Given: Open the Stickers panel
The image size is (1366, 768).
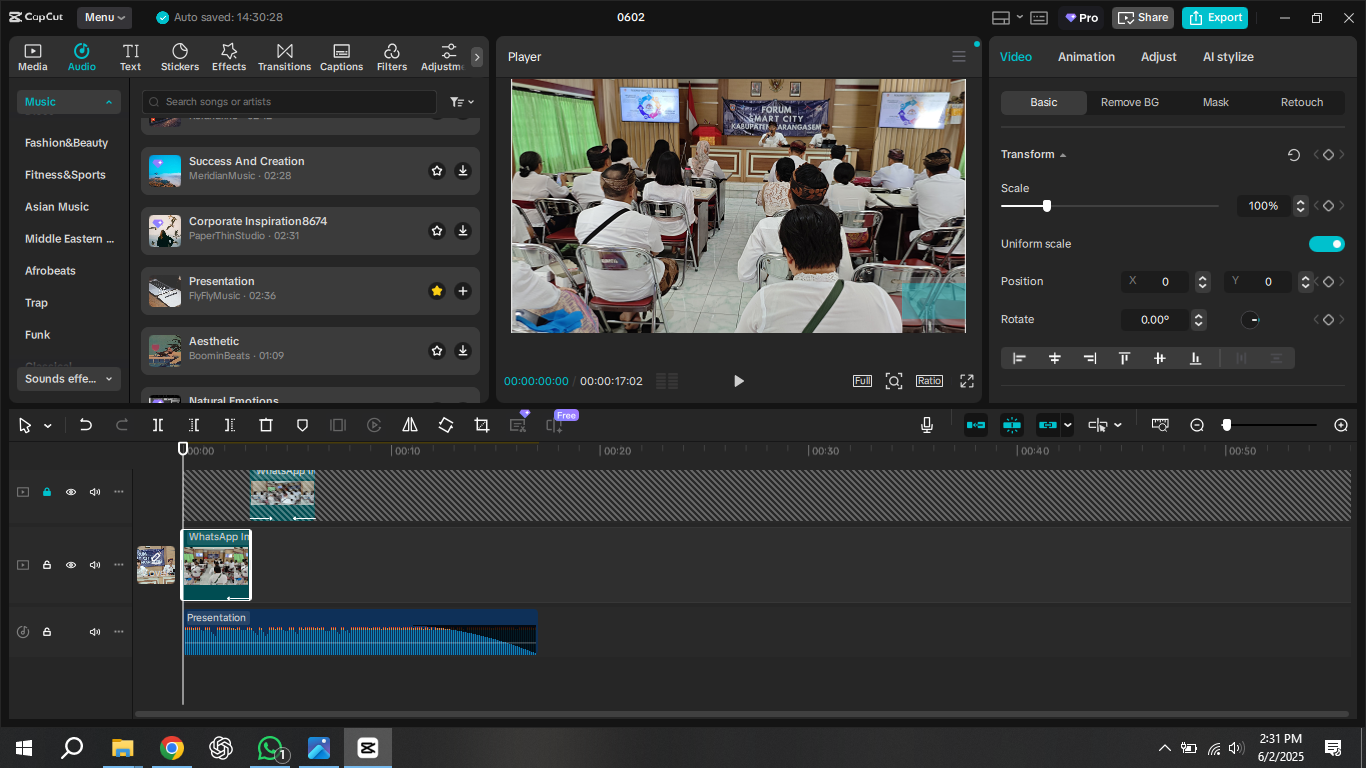Looking at the screenshot, I should [x=180, y=57].
